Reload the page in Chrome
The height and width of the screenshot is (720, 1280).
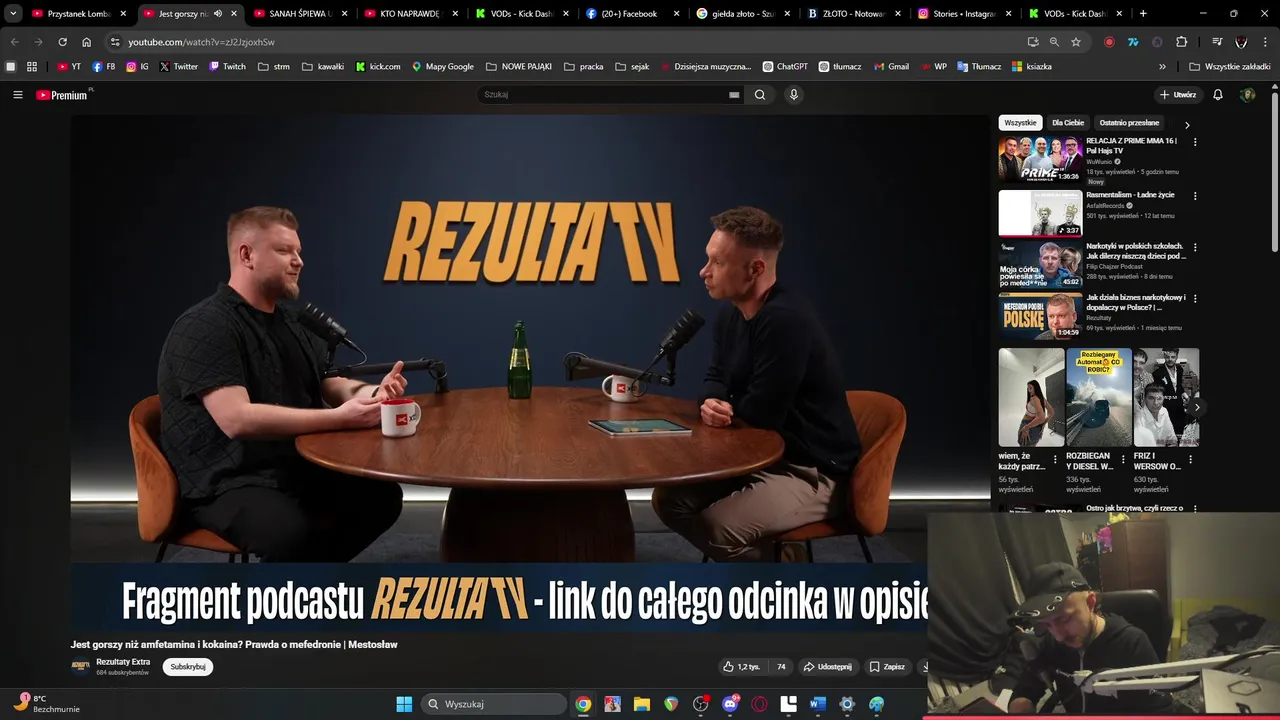62,42
